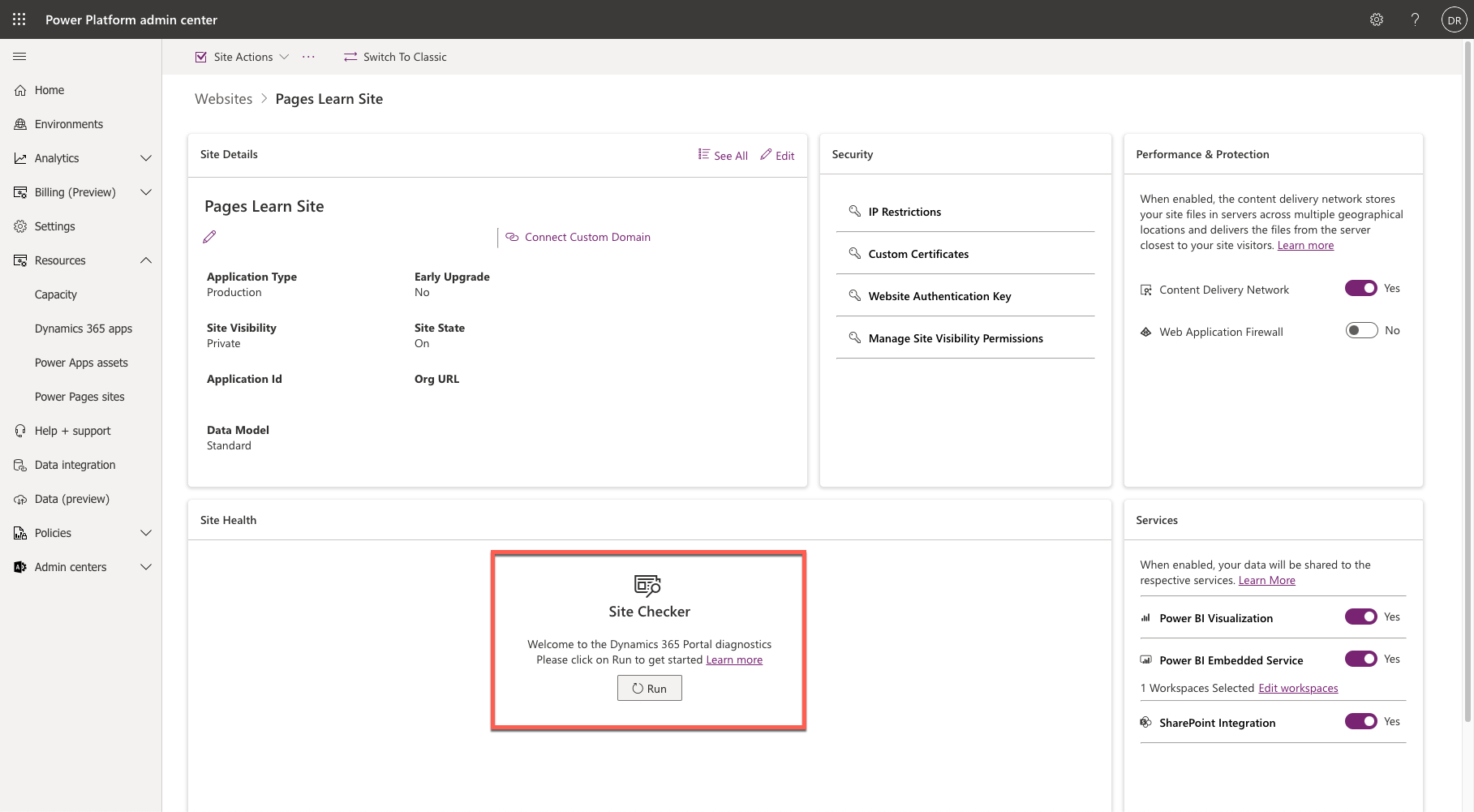Click the Custom Certificates key icon

point(854,253)
